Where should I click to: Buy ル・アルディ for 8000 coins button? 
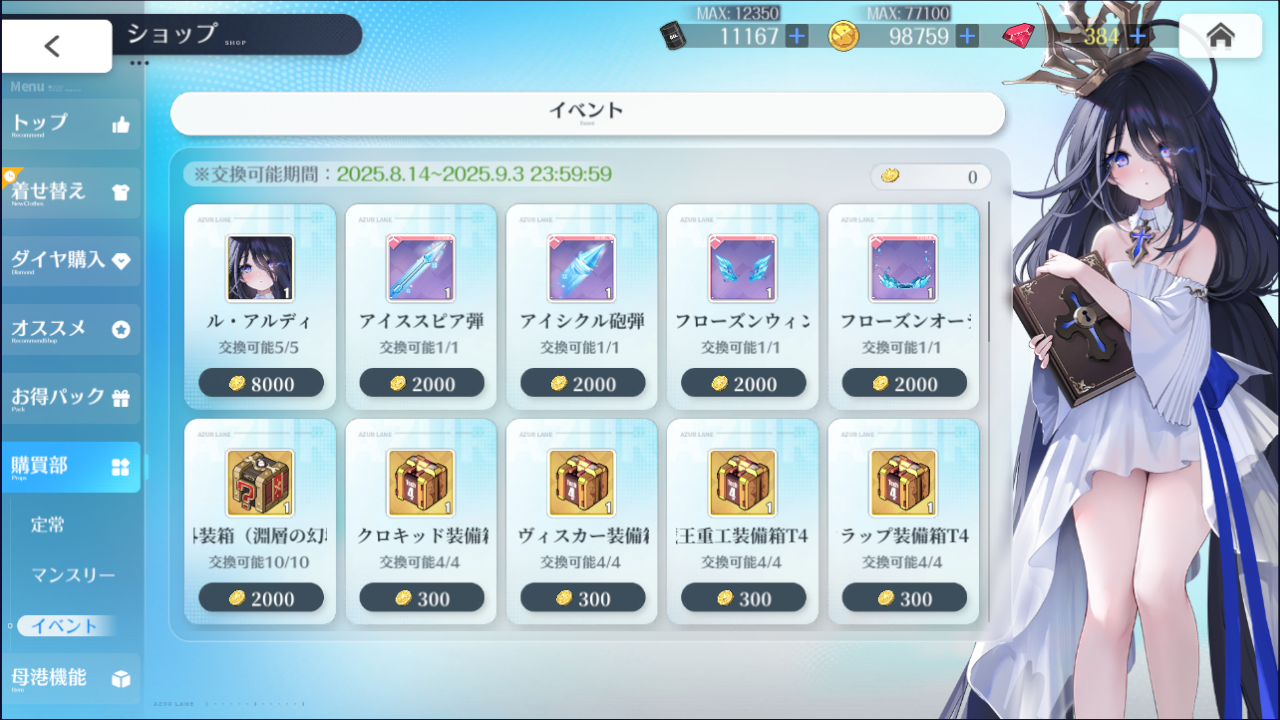[261, 383]
